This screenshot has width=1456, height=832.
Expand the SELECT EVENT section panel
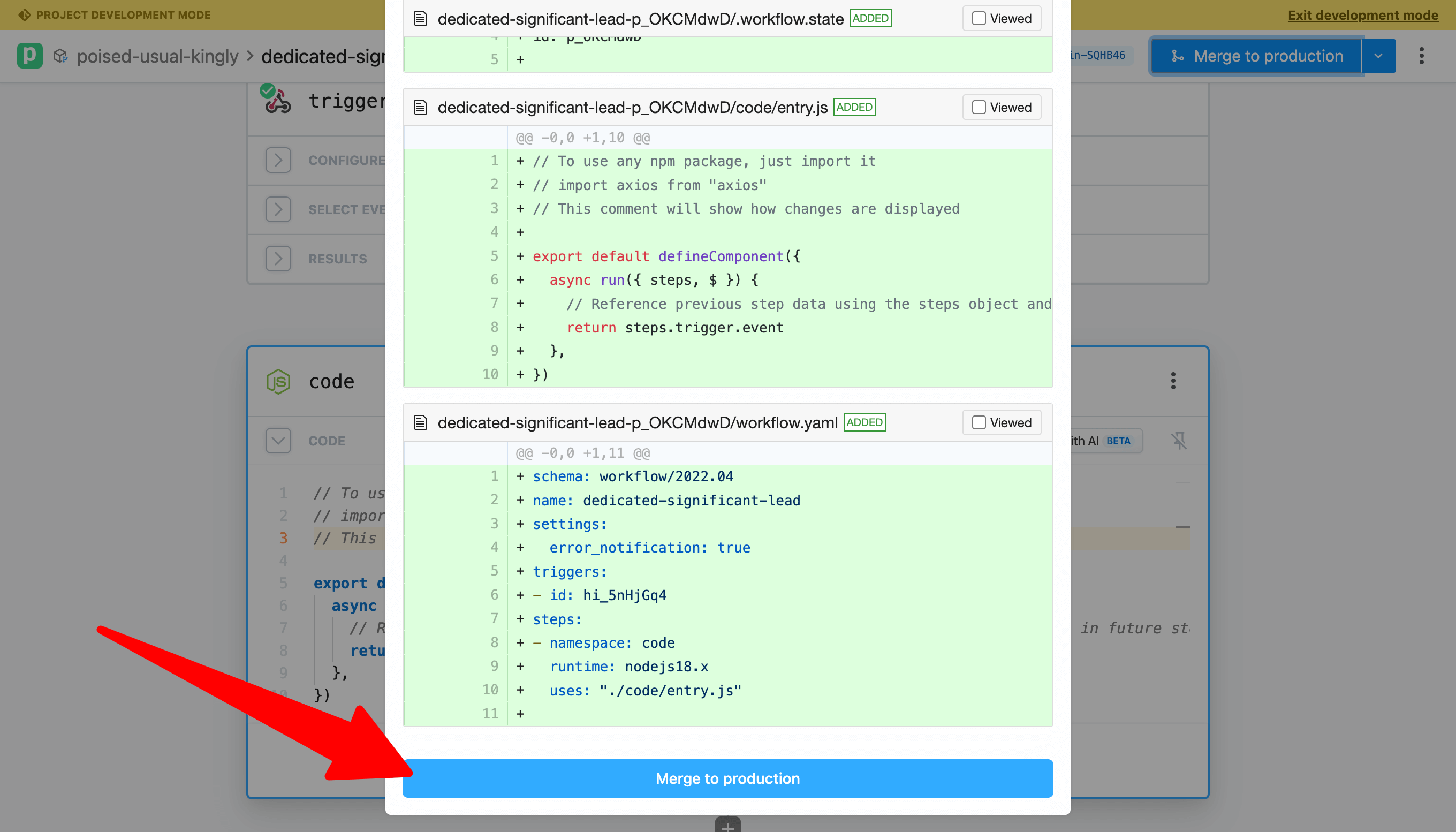click(278, 209)
